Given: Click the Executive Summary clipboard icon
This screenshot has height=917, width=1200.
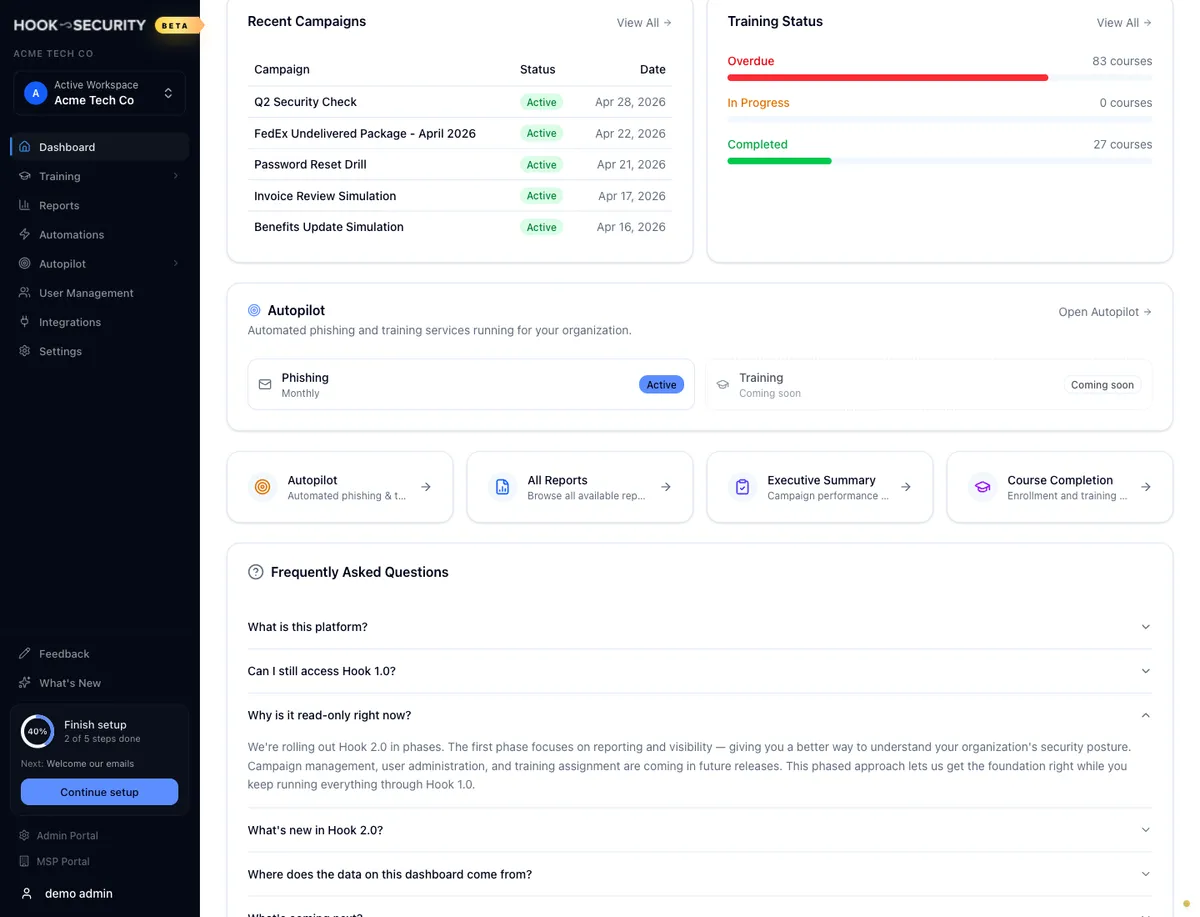Looking at the screenshot, I should tap(743, 487).
